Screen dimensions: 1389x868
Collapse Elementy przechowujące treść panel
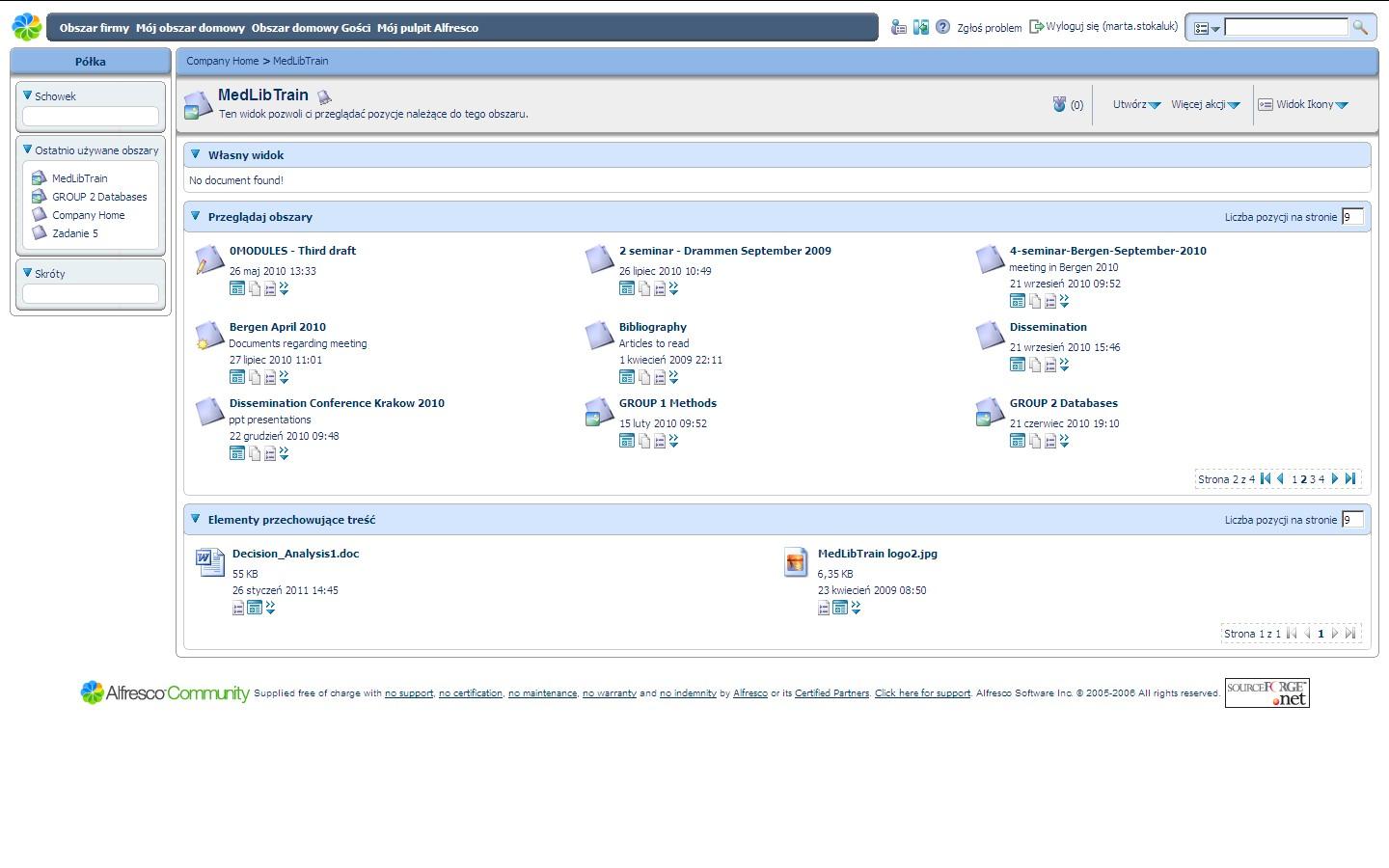click(195, 519)
